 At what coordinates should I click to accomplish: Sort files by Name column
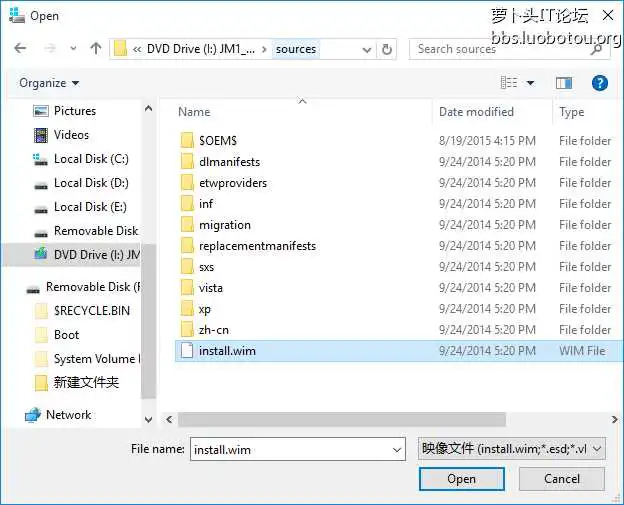[195, 112]
